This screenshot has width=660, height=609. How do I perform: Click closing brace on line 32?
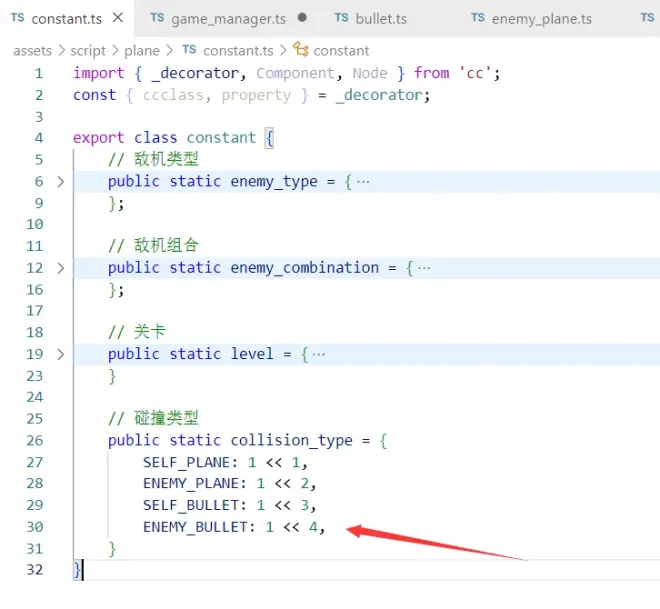(77, 570)
